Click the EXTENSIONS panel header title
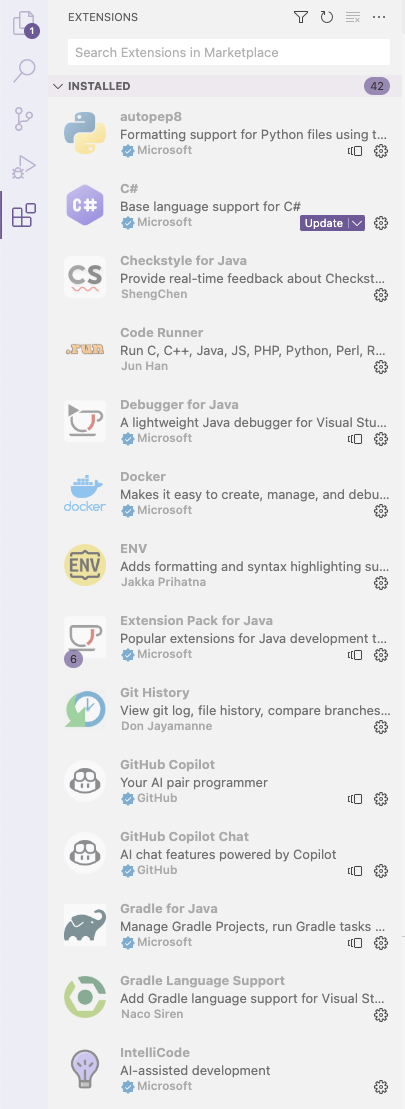Screen dimensions: 405x1109 pos(103,18)
